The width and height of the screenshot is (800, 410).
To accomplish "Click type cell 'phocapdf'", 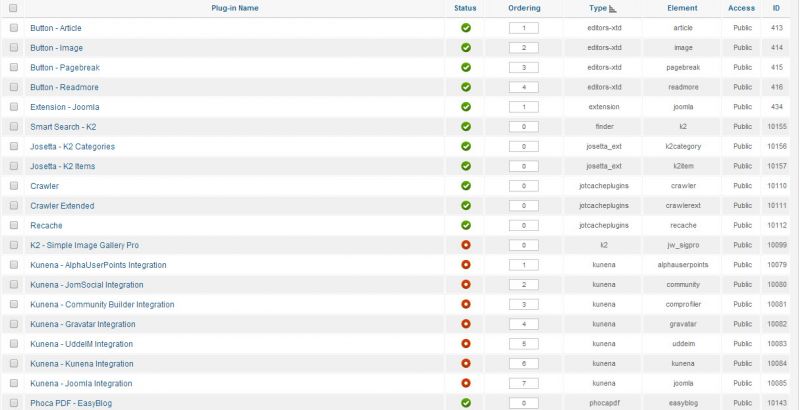I will click(604, 403).
